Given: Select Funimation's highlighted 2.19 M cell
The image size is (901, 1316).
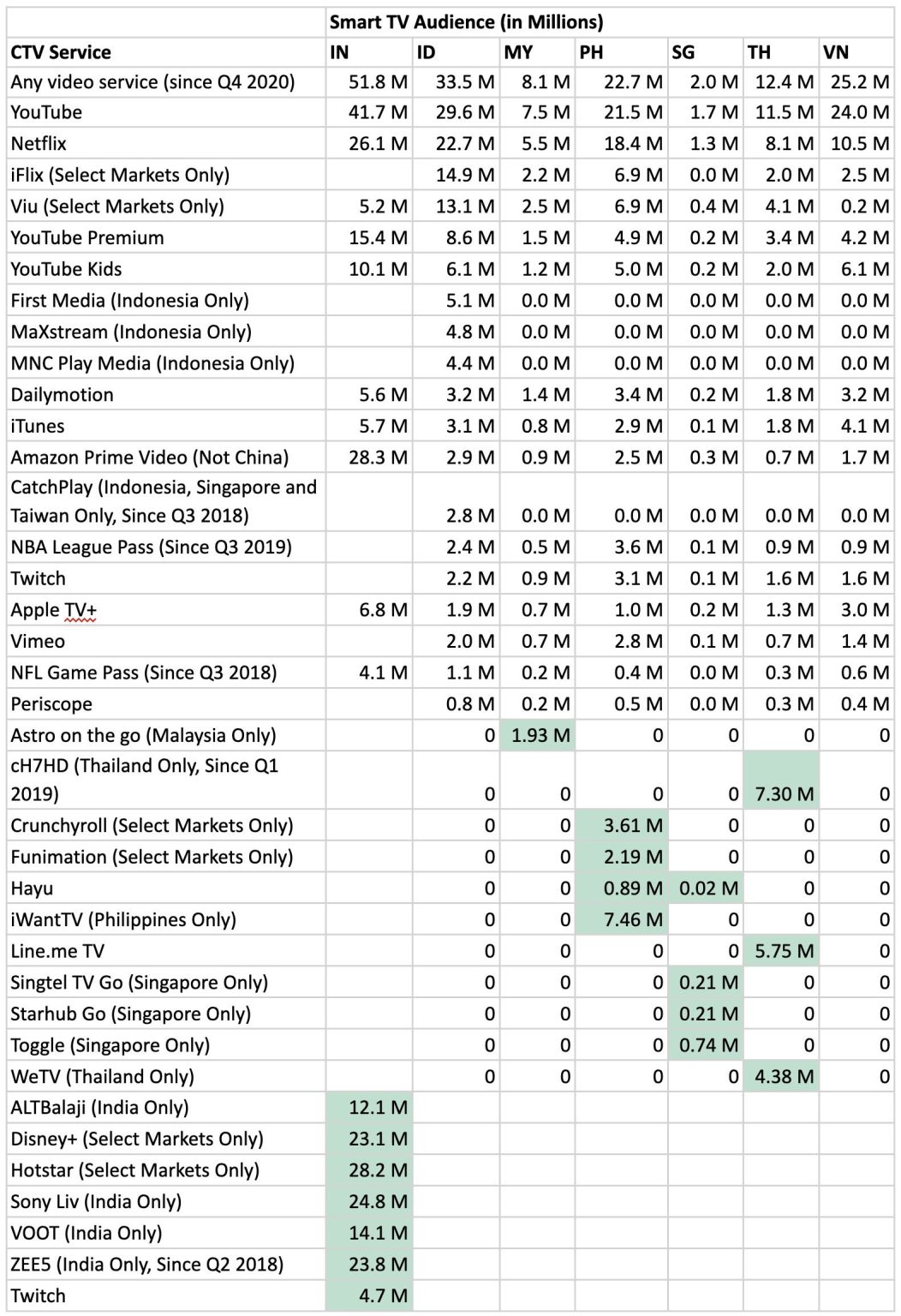Looking at the screenshot, I should pos(621,857).
